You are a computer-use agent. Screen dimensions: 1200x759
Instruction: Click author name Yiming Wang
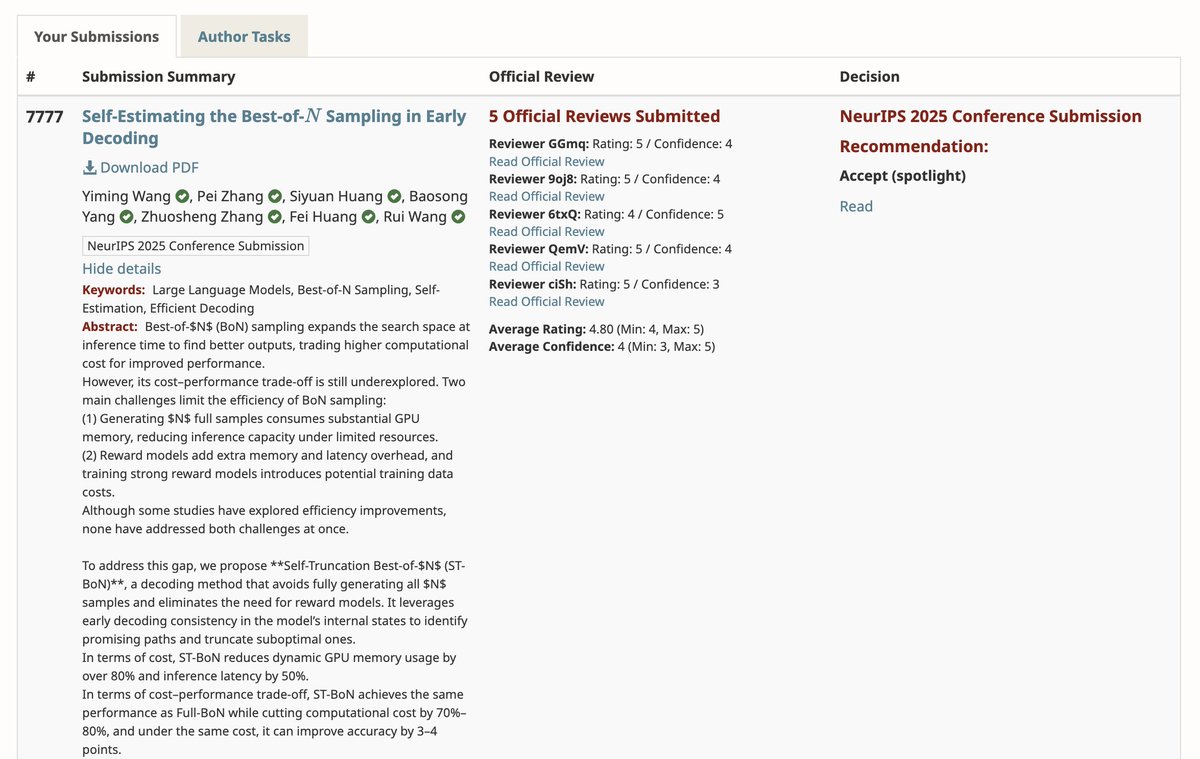[126, 196]
